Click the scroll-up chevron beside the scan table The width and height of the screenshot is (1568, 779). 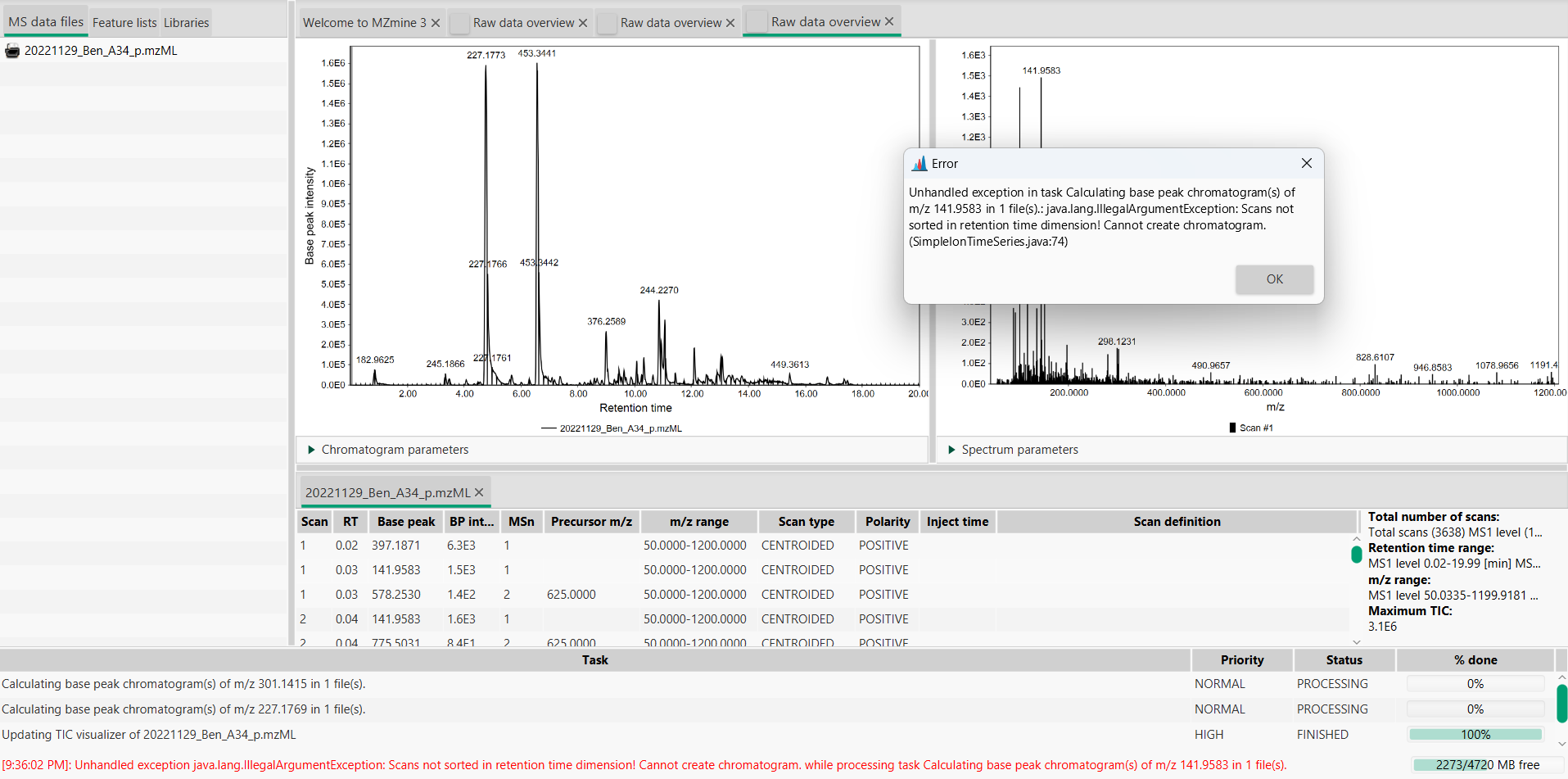point(1355,539)
